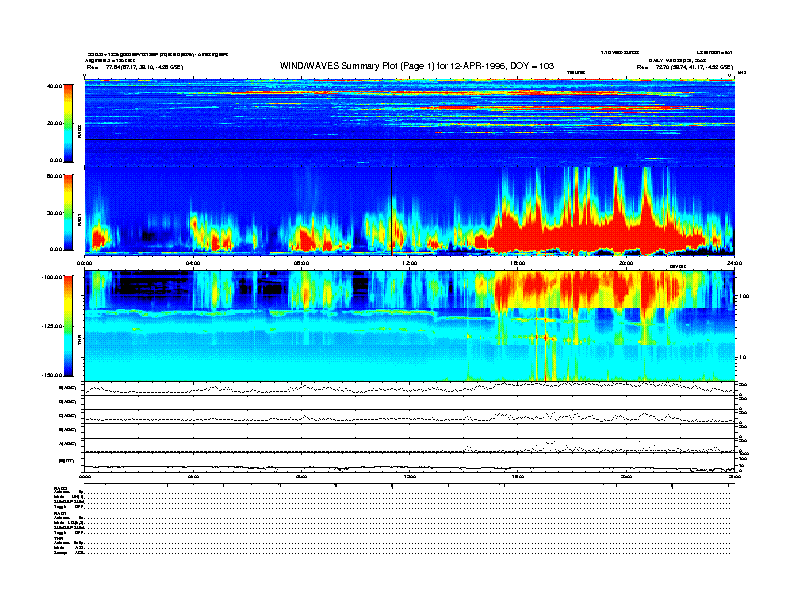Click 04:00 label under the middle spectrogram

pyautogui.click(x=193, y=263)
